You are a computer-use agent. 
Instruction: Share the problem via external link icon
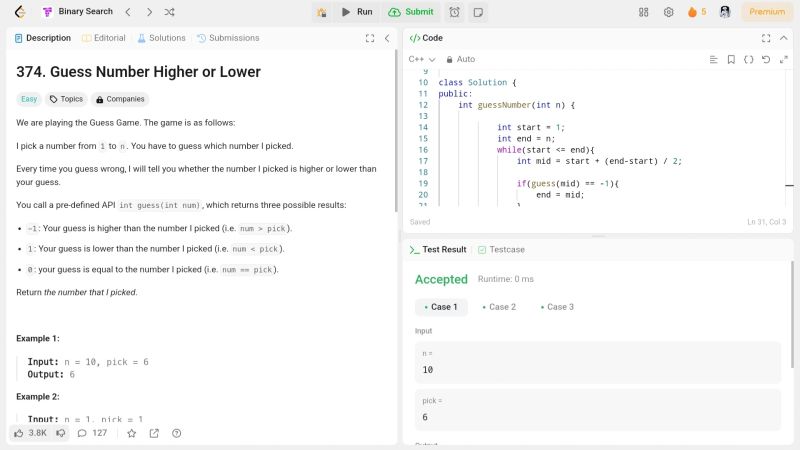[154, 433]
